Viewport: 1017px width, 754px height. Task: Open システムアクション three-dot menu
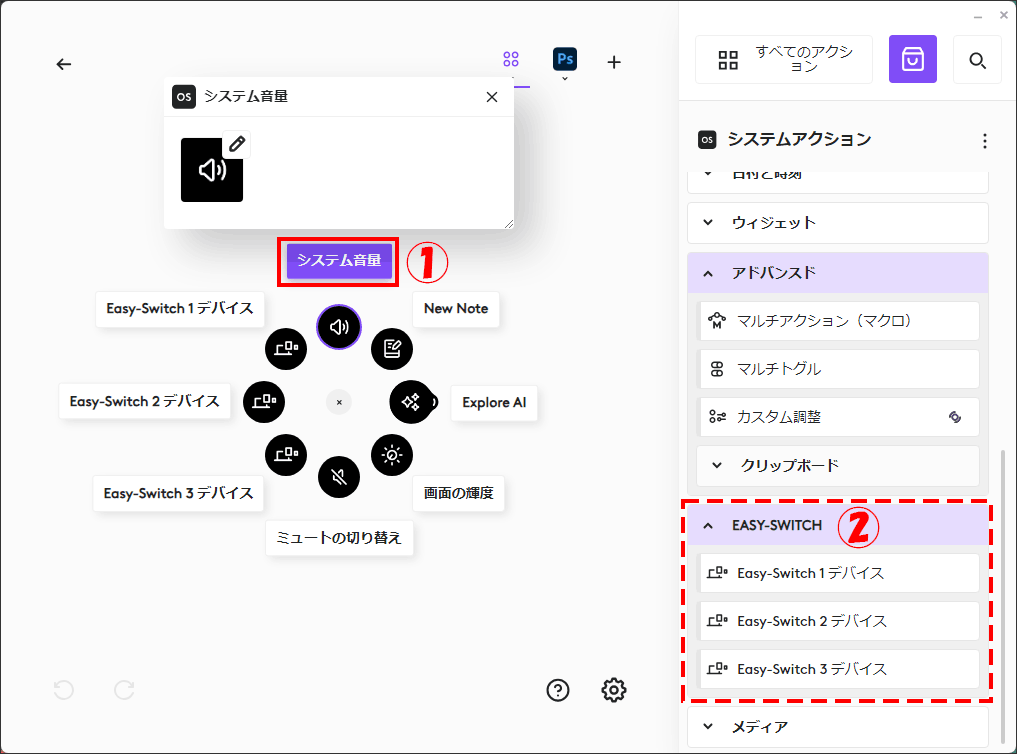pos(985,140)
